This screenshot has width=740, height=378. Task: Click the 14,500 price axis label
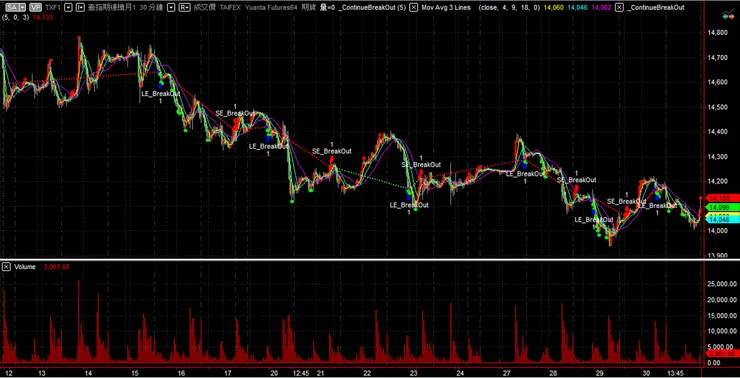[717, 107]
